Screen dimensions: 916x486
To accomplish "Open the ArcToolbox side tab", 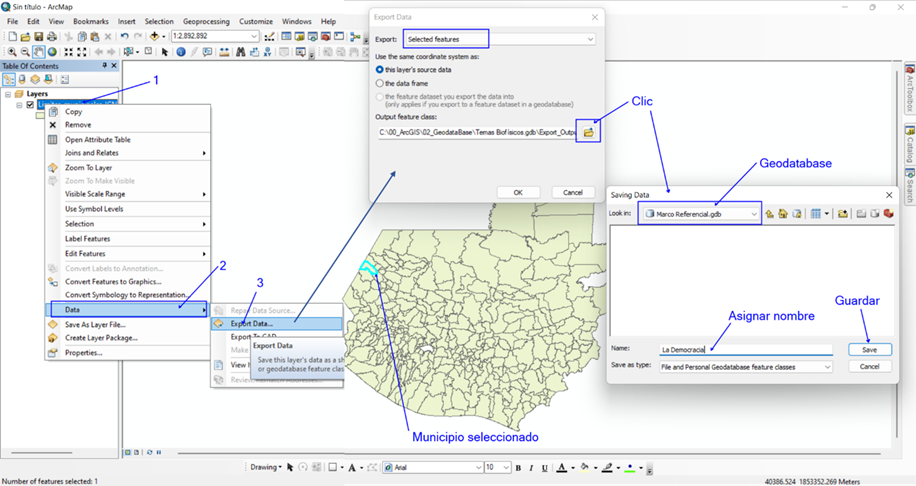I will [x=910, y=89].
